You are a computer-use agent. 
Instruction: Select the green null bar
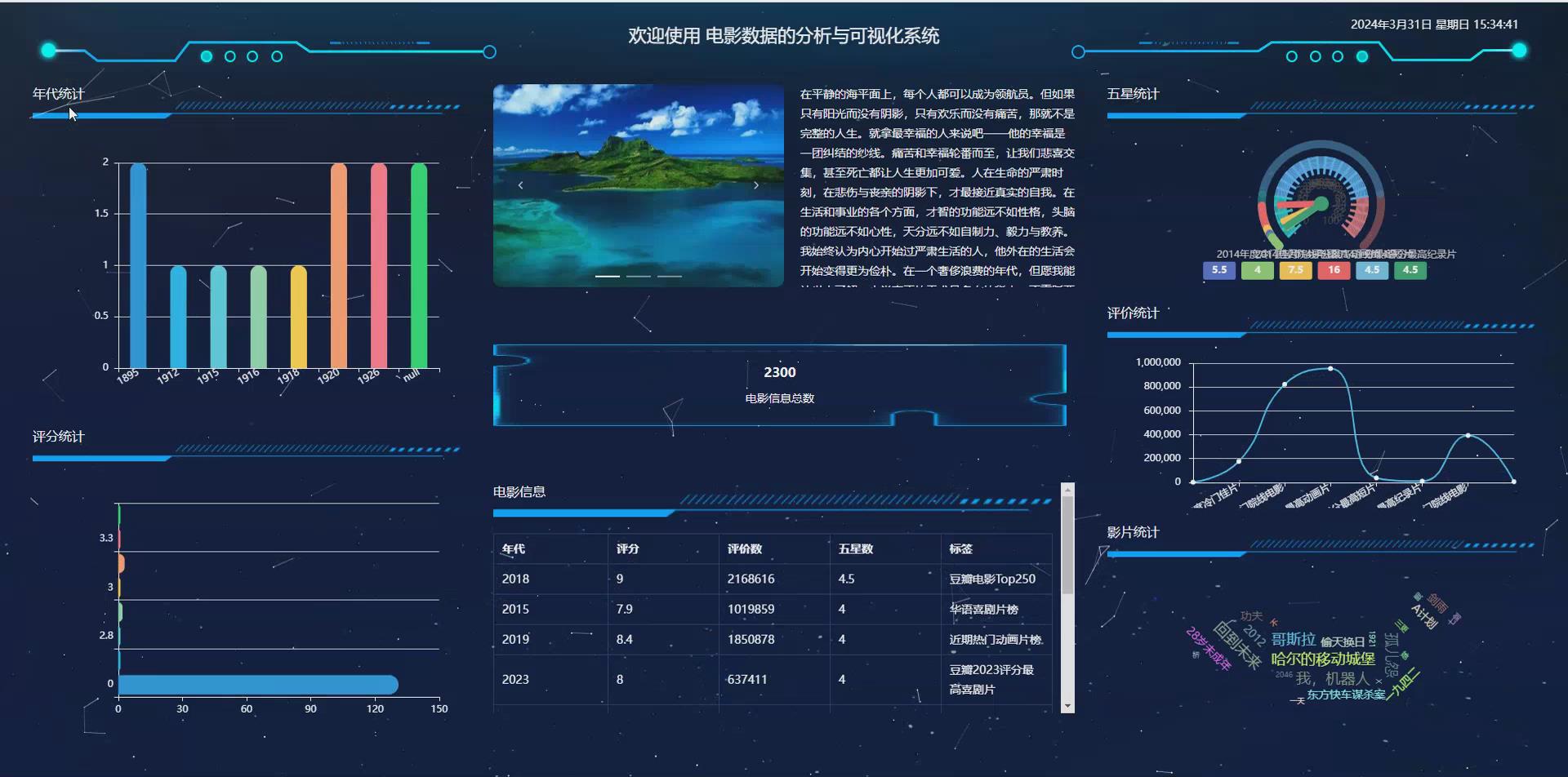point(419,265)
